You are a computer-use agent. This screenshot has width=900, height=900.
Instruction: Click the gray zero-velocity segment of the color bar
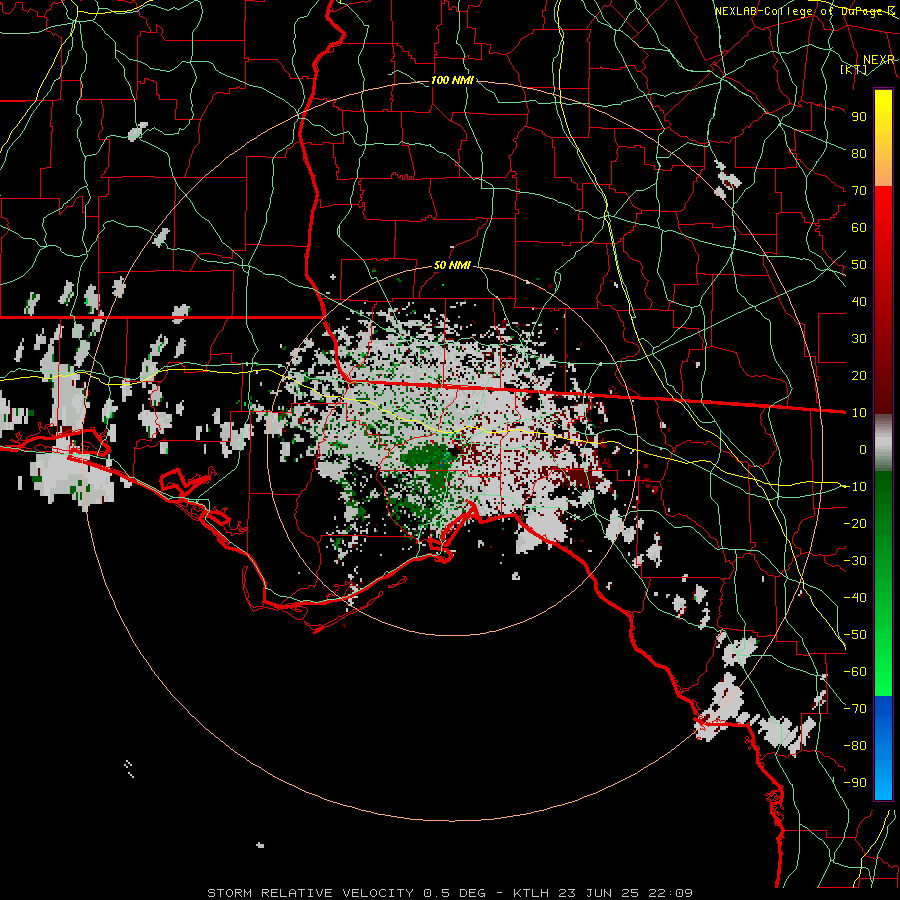point(883,443)
